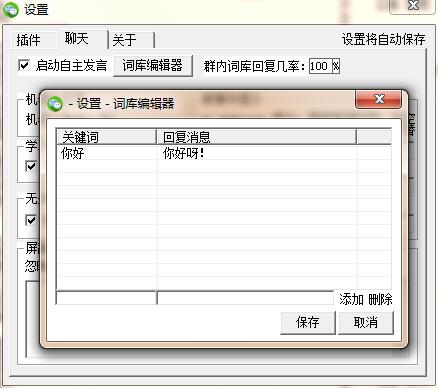Switch to the 聊天 tab
The height and width of the screenshot is (388, 438).
(77, 39)
